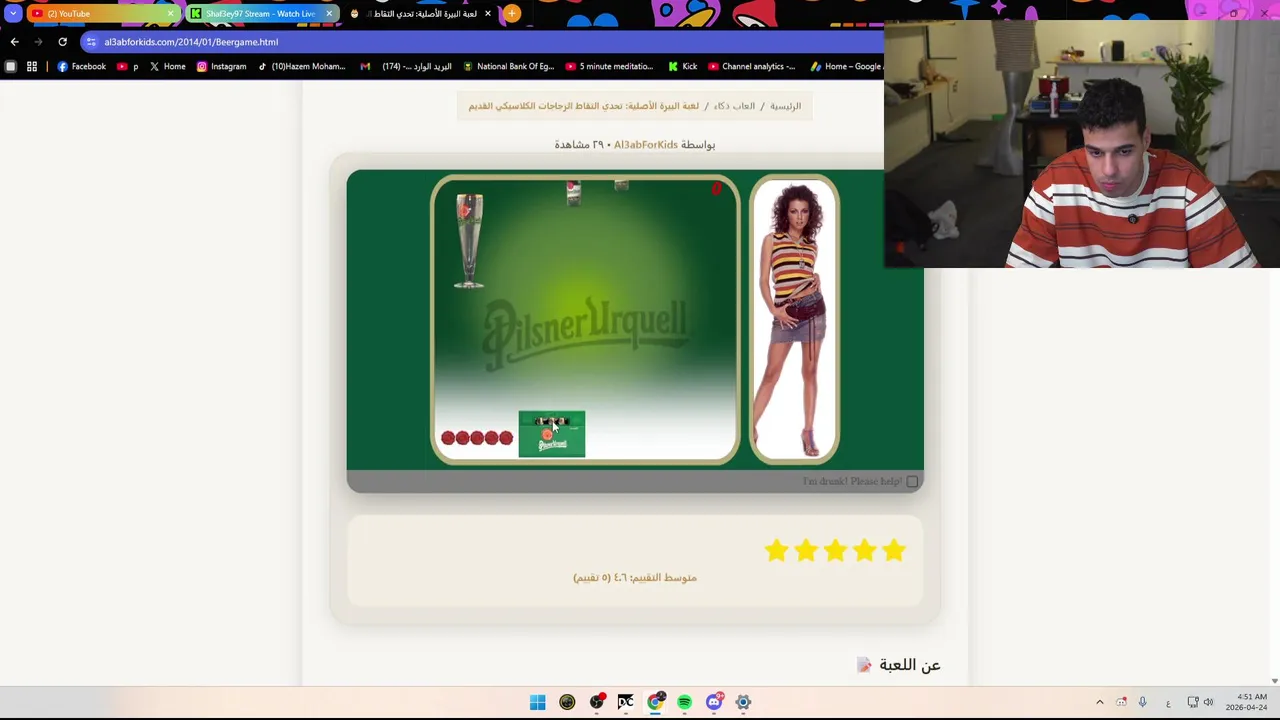
Task: Follow the الرئيسية breadcrumb link
Action: click(x=785, y=106)
